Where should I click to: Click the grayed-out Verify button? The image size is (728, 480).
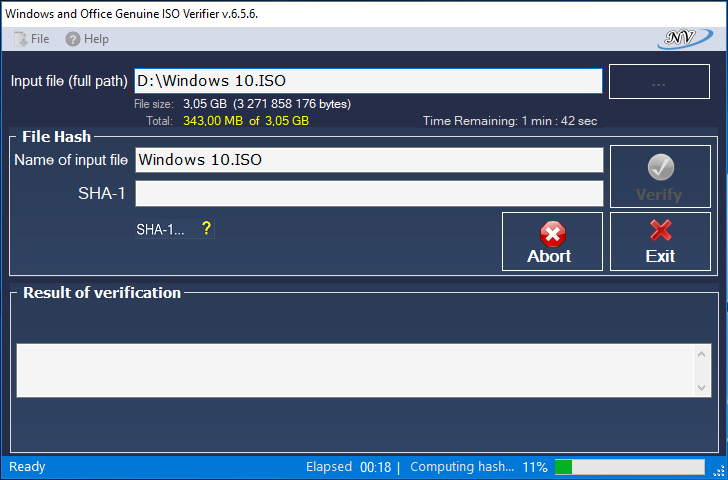(660, 176)
